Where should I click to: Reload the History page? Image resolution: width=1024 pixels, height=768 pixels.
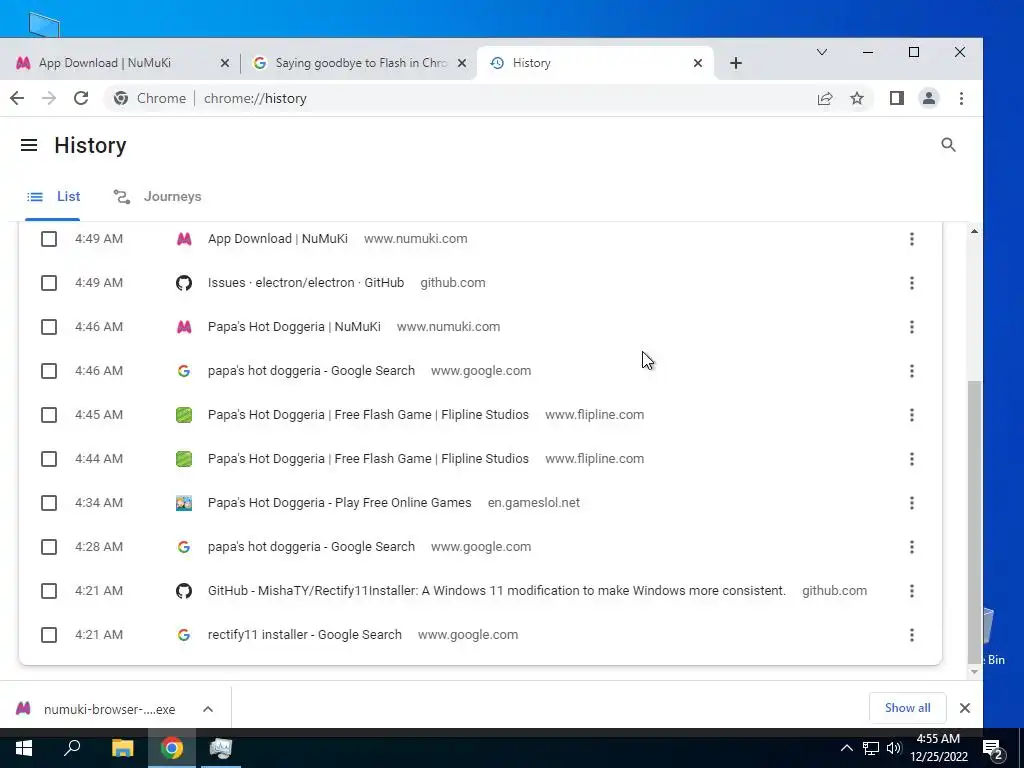(81, 98)
